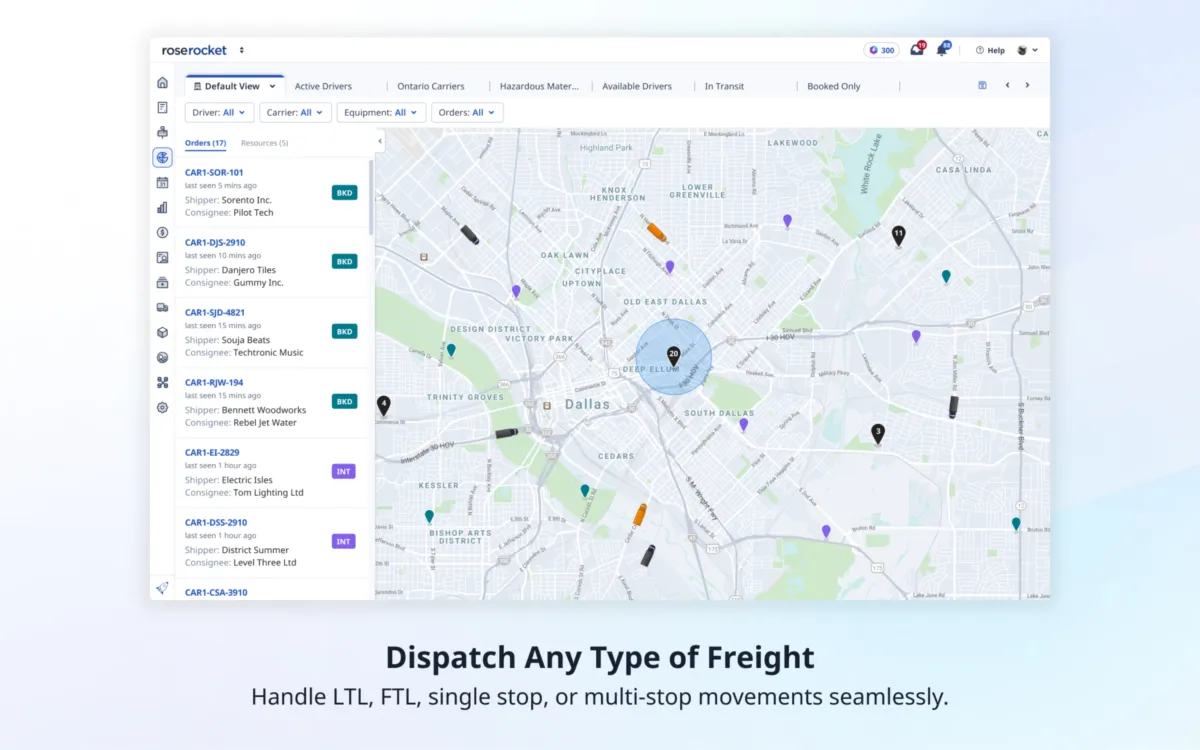Switch to the Active Drivers view tab
Viewport: 1200px width, 750px height.
tap(323, 86)
